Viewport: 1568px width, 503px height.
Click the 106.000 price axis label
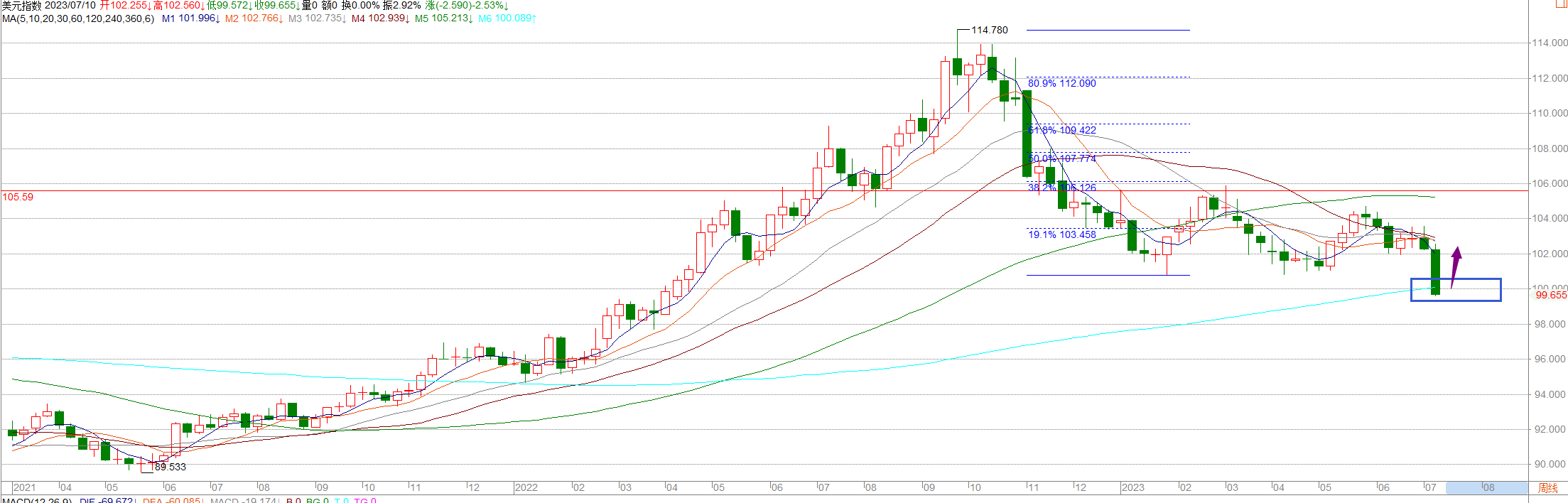click(1550, 184)
